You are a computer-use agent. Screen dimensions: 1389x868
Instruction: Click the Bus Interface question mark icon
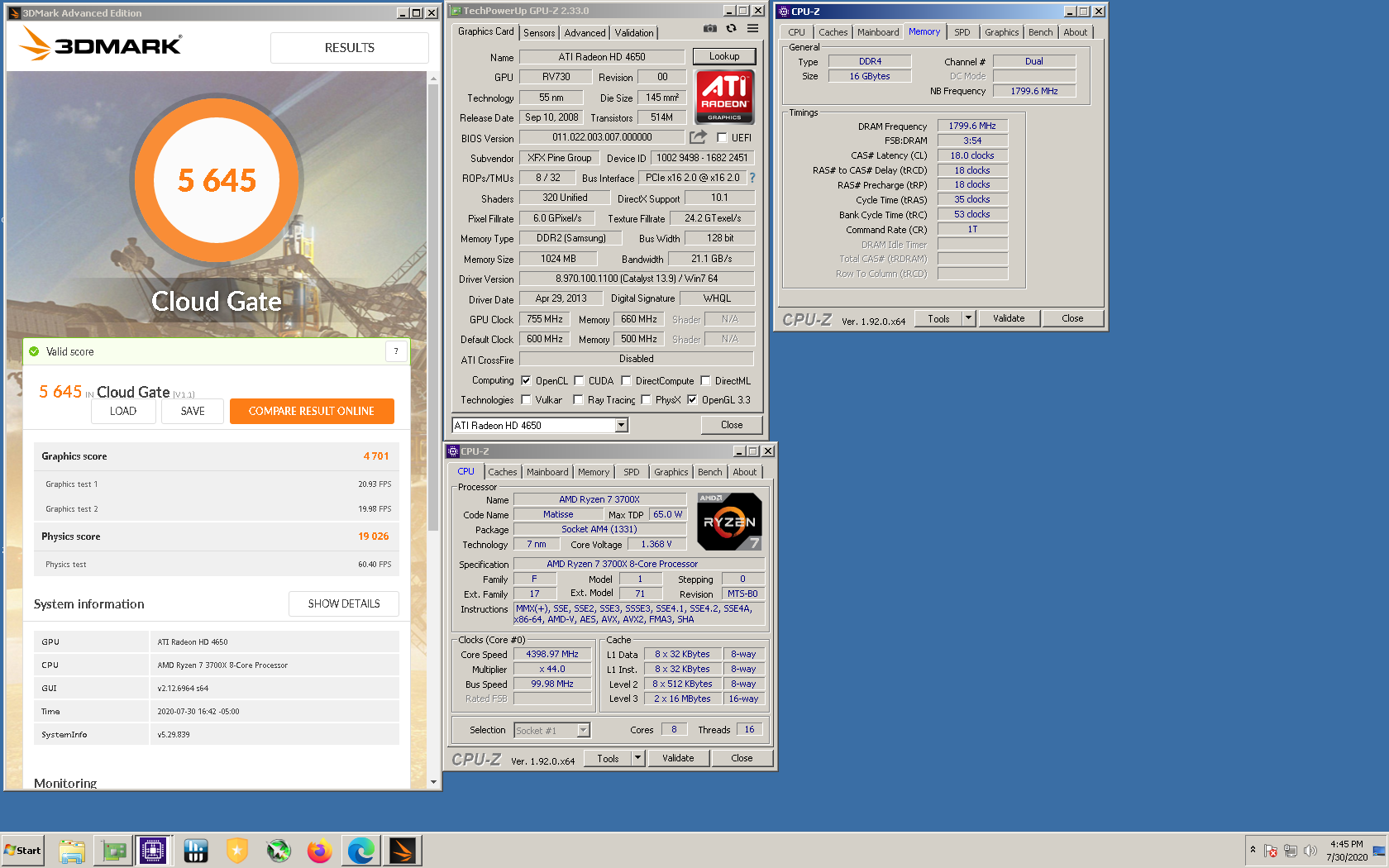(752, 178)
